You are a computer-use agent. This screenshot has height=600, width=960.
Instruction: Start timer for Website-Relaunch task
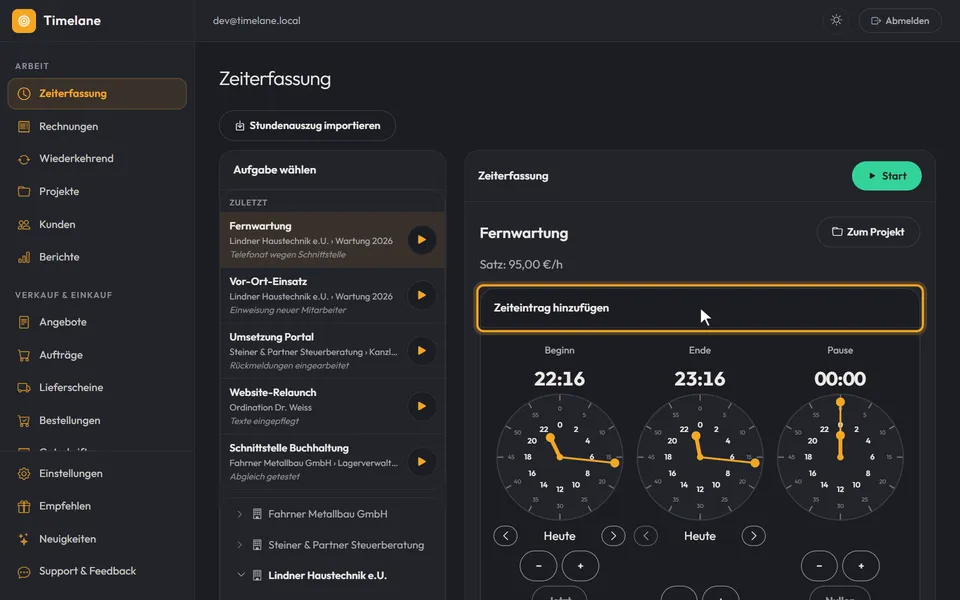(422, 406)
